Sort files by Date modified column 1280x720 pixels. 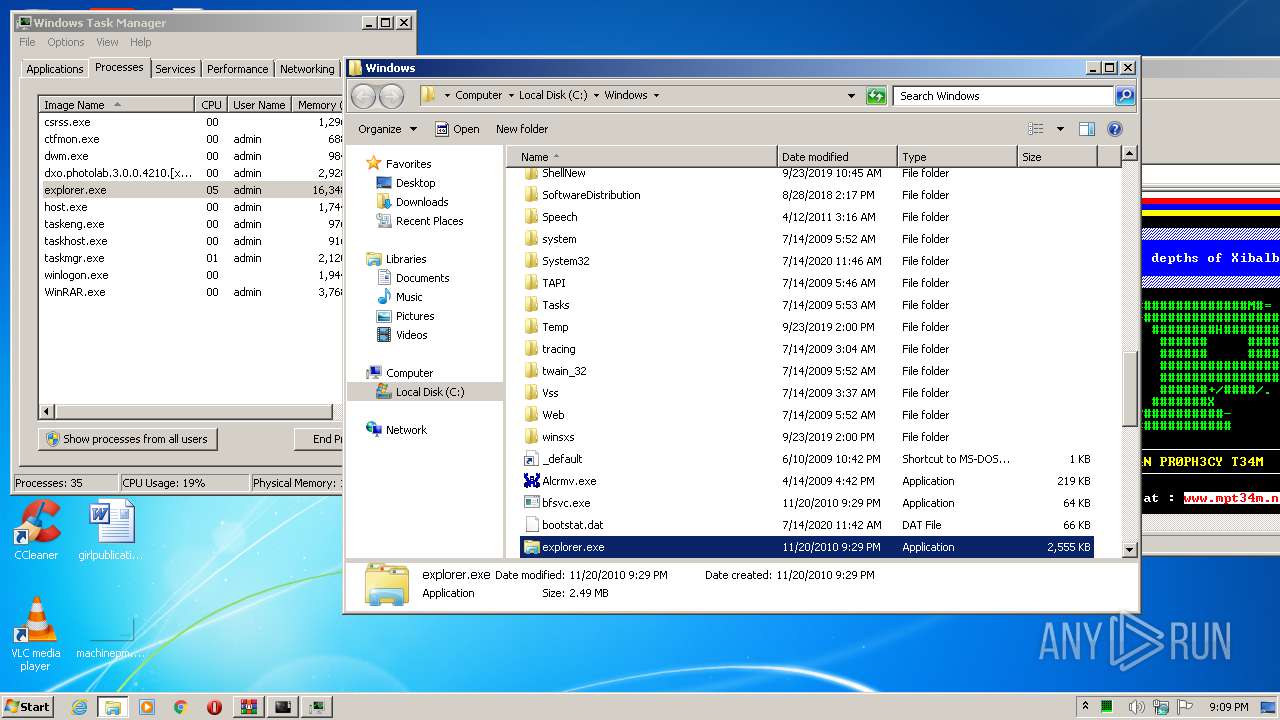[837, 157]
